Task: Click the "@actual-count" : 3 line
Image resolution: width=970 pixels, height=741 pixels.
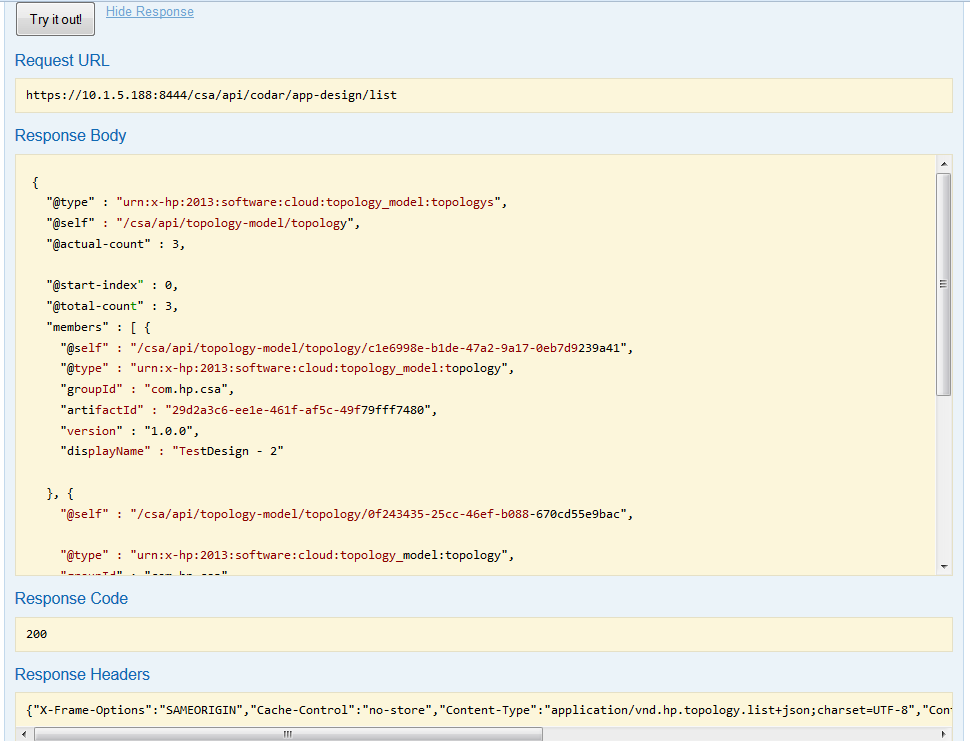Action: coord(116,244)
